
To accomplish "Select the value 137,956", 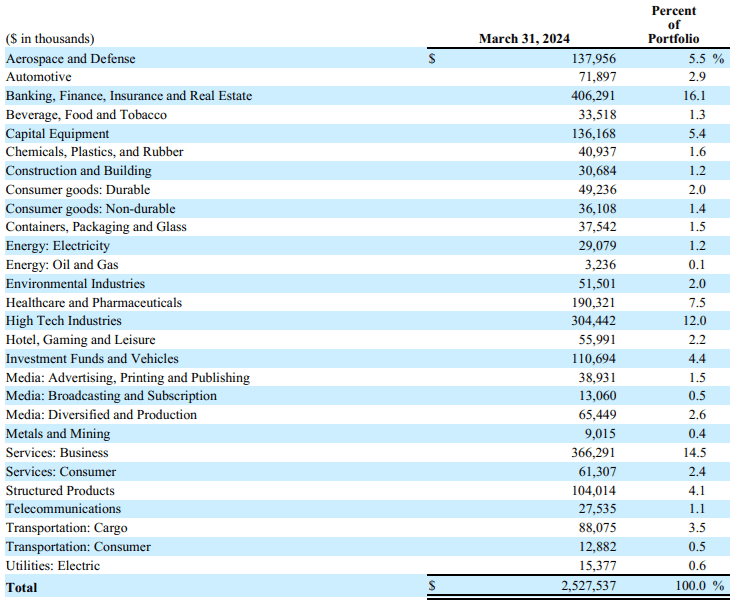I will point(594,59).
